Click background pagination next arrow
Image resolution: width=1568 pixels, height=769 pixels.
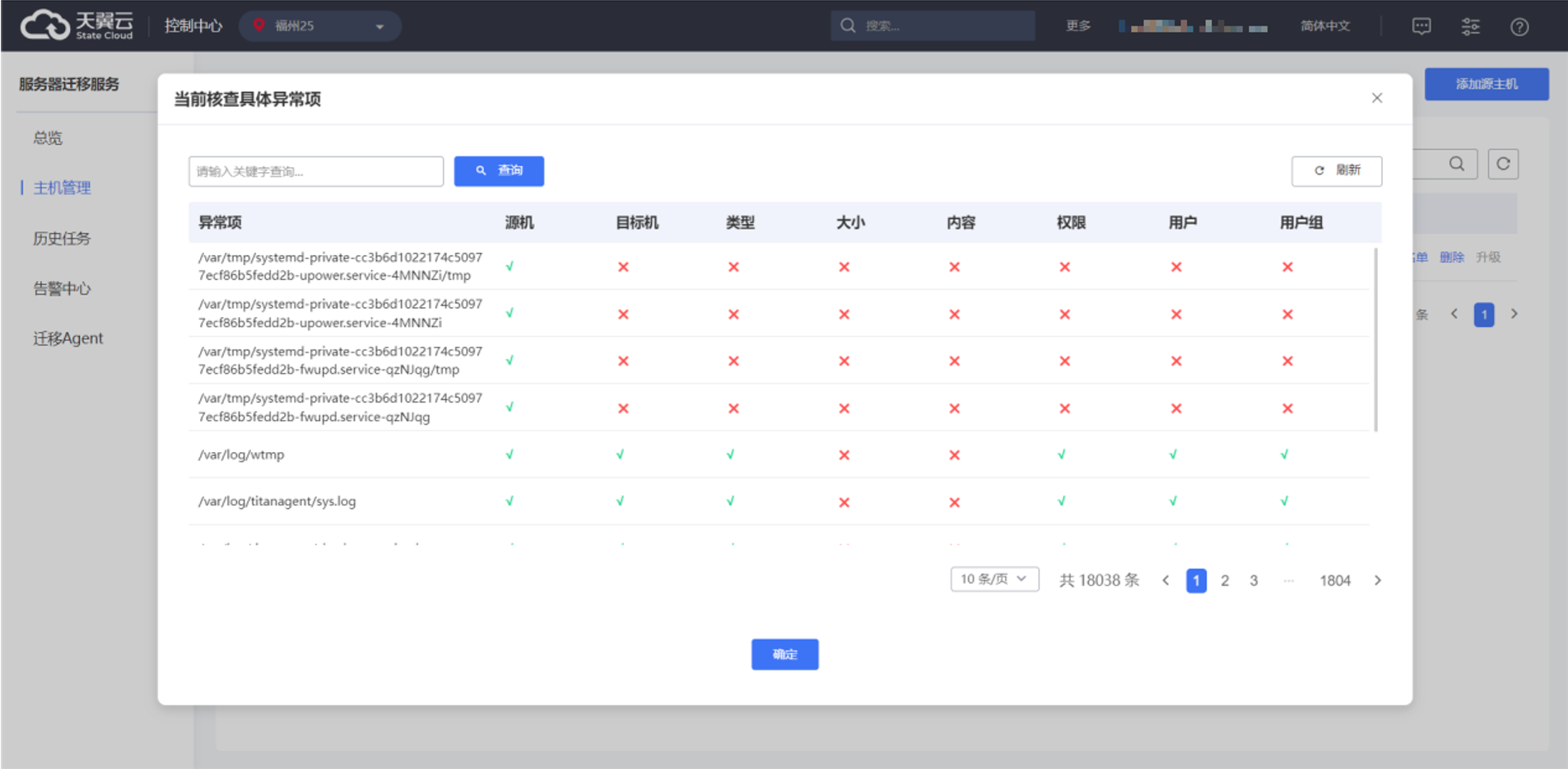click(1514, 314)
